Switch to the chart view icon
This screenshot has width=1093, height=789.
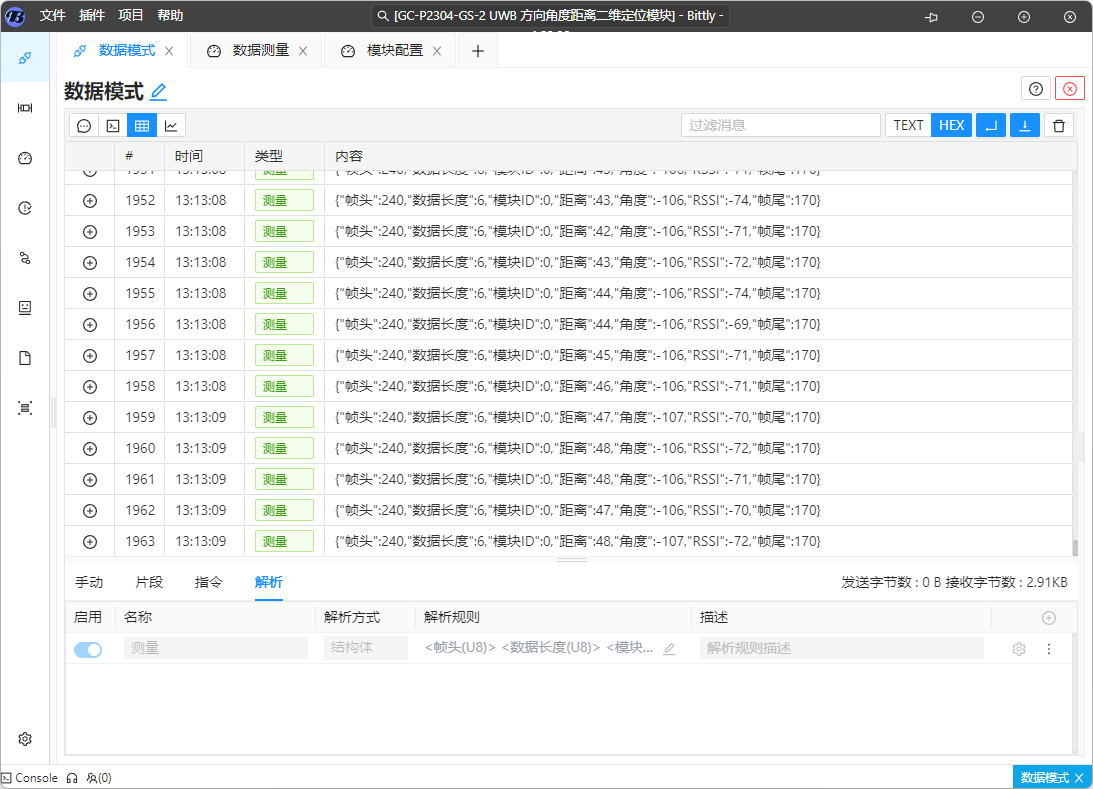171,126
